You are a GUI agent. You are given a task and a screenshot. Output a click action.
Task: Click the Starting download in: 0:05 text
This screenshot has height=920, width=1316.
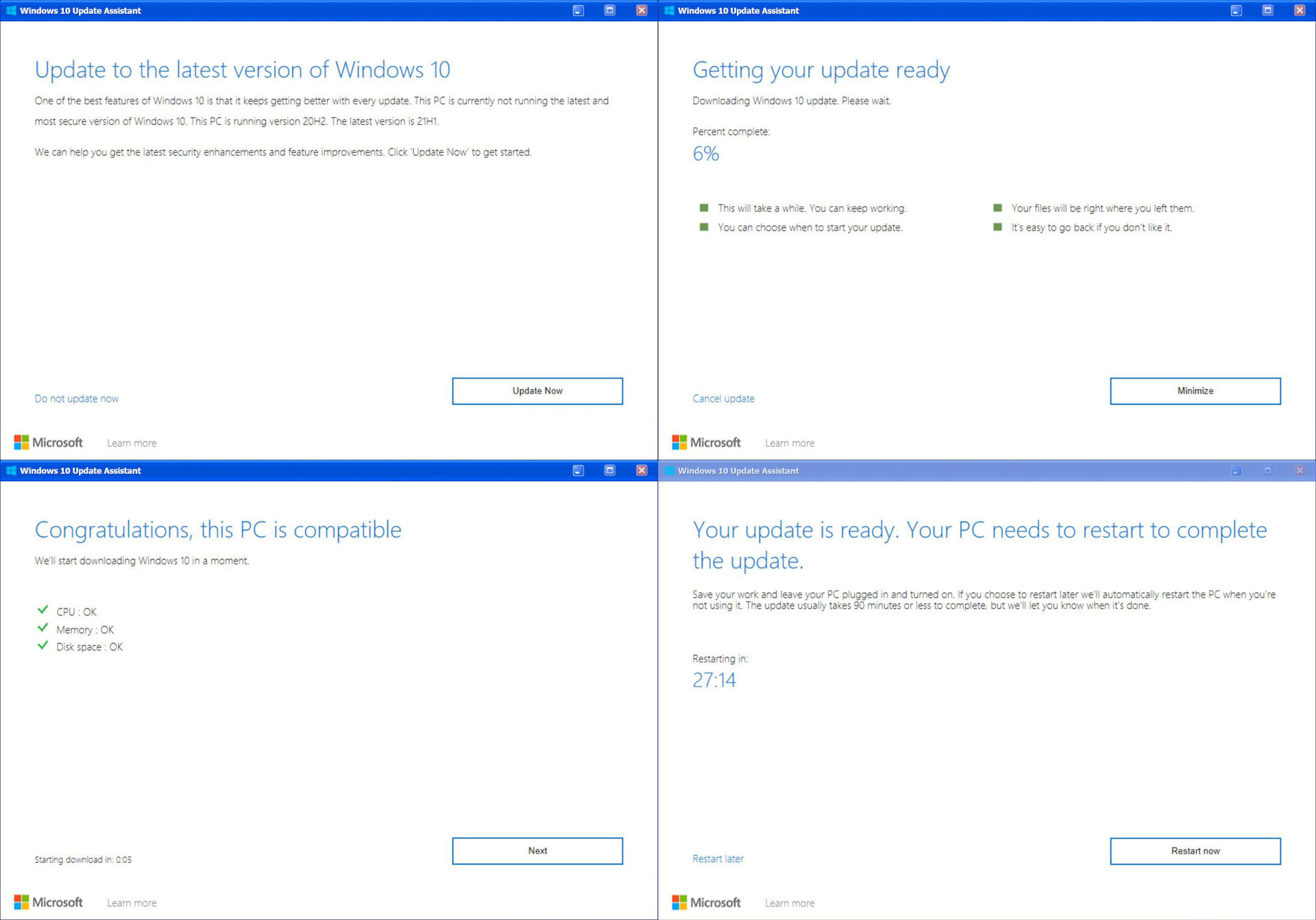click(x=83, y=860)
